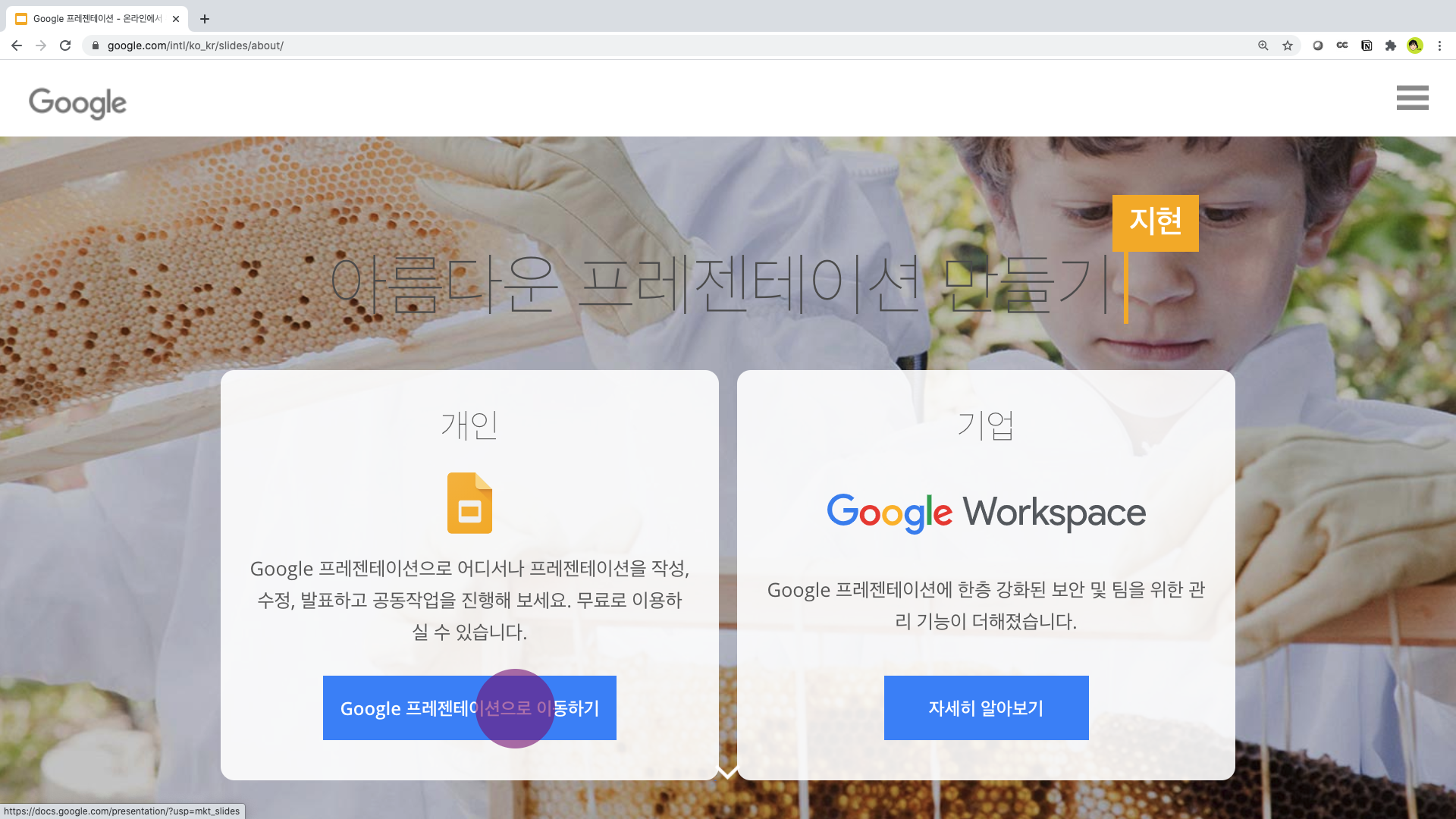Click Google 프레젠테이션으로 이동하기 button
Screen dimensions: 1456x819
469,708
